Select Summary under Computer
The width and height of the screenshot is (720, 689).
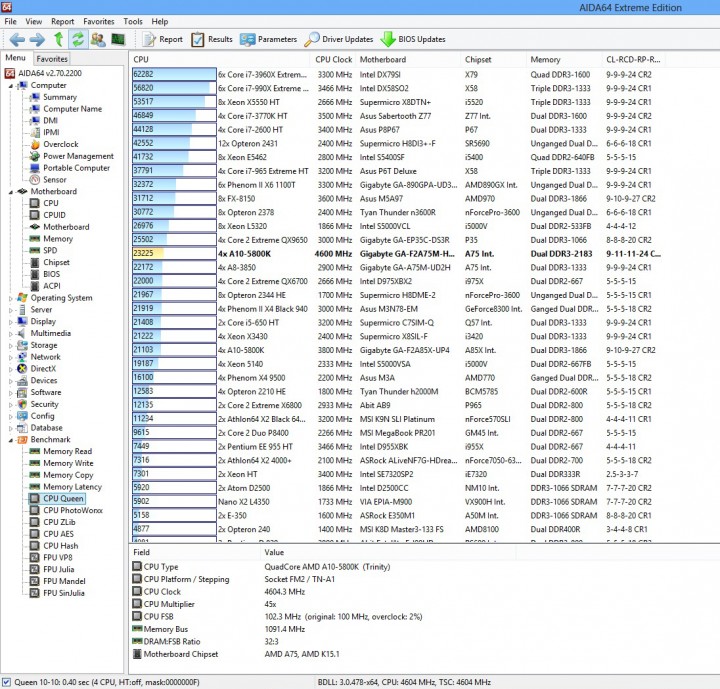60,97
